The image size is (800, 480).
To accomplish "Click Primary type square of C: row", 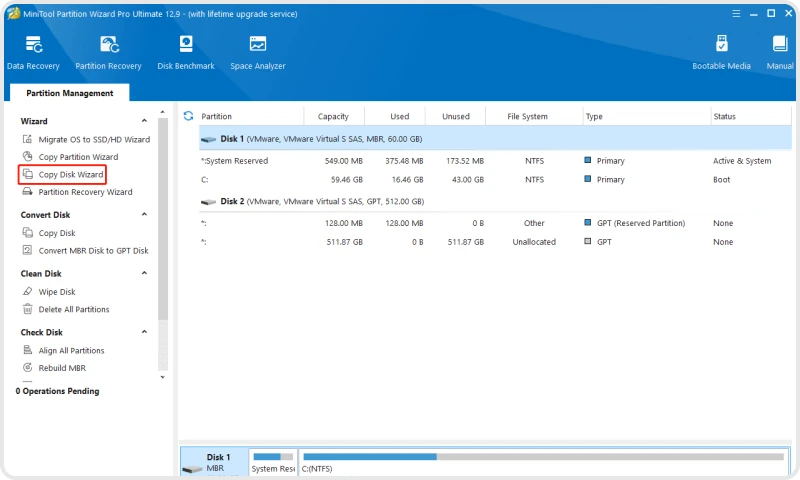I will (x=588, y=179).
